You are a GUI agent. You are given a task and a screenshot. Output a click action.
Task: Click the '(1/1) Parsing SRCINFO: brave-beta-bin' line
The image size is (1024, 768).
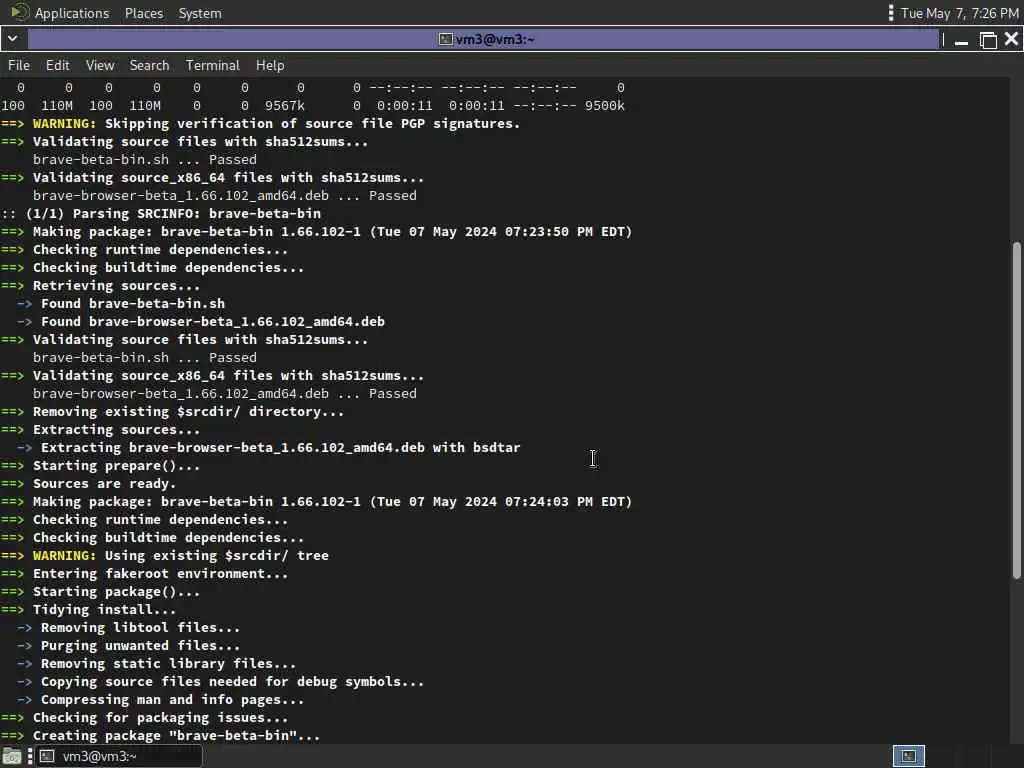point(161,214)
